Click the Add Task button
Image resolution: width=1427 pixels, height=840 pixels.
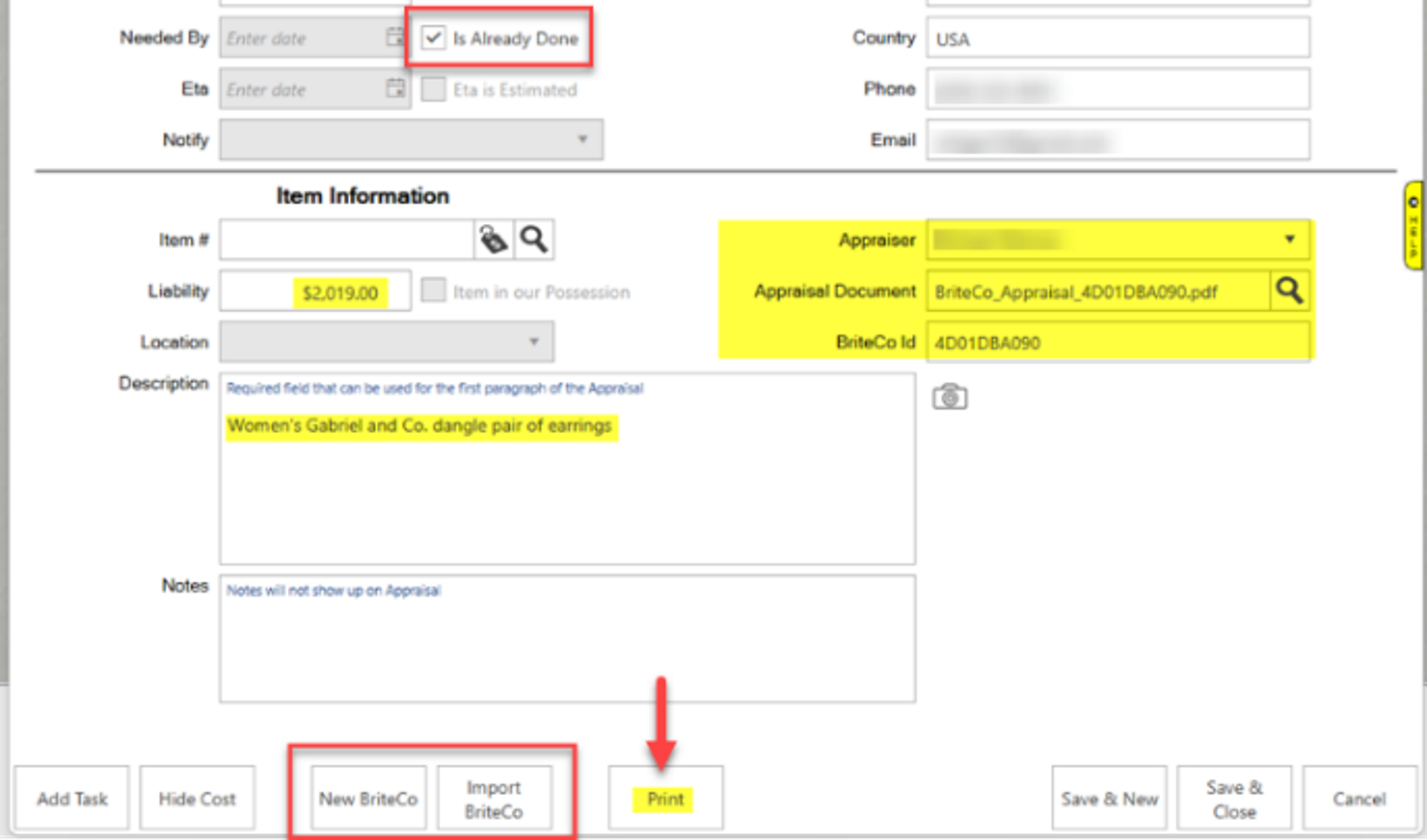pyautogui.click(x=72, y=799)
